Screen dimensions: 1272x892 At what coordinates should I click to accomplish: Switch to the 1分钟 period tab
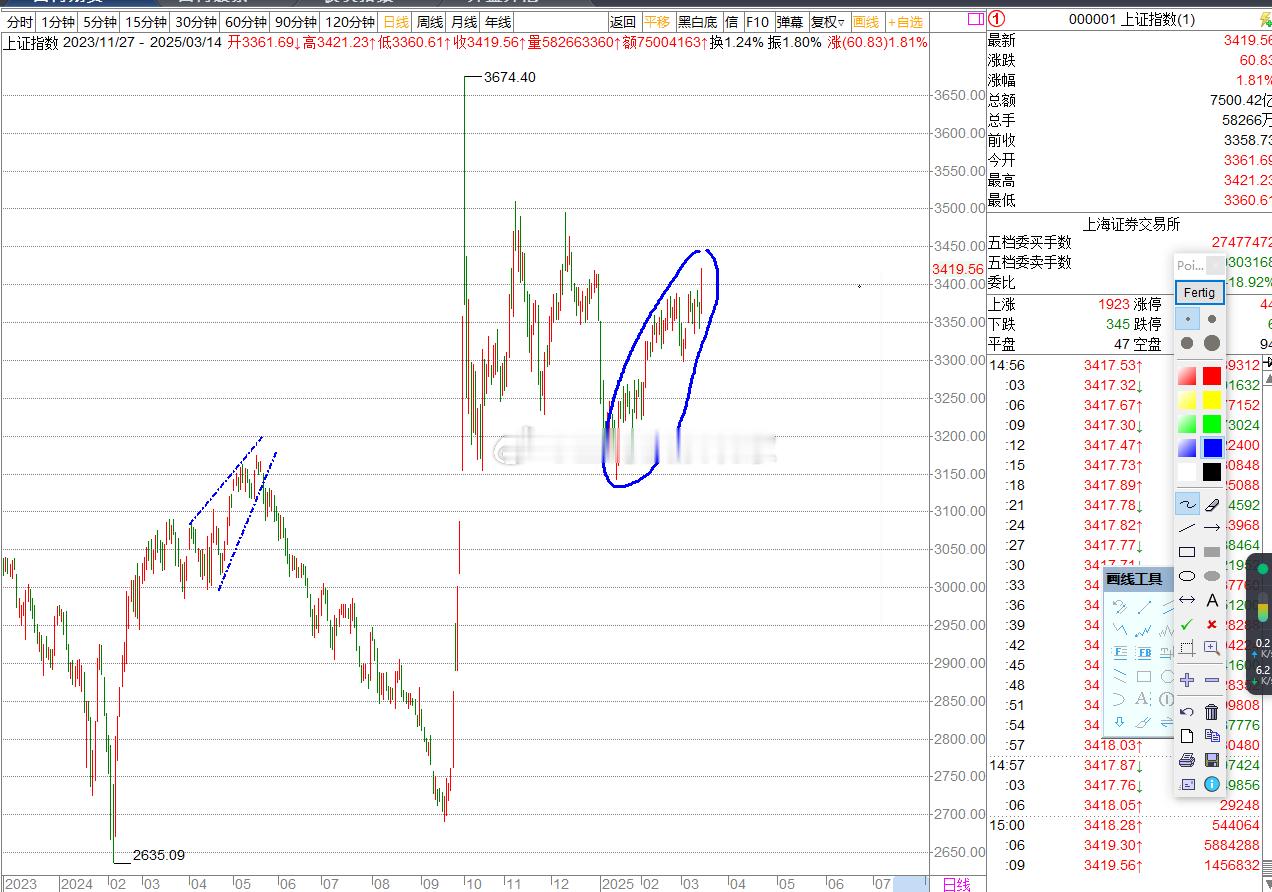coord(58,22)
